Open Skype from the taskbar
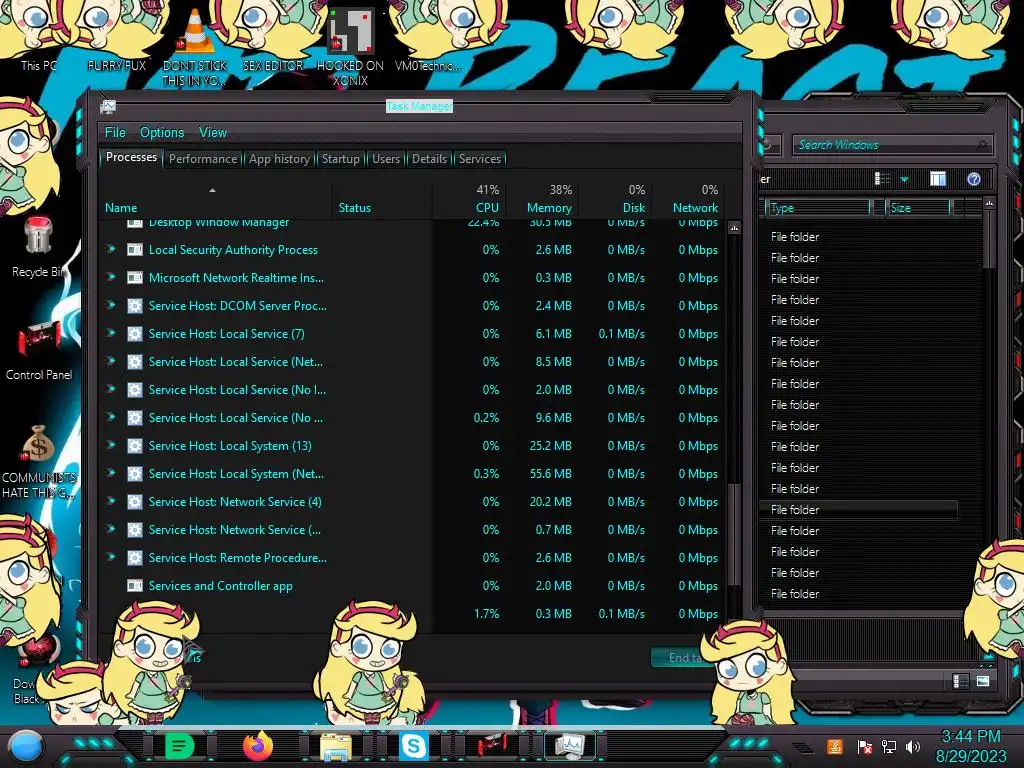The width and height of the screenshot is (1024, 768). coord(413,746)
